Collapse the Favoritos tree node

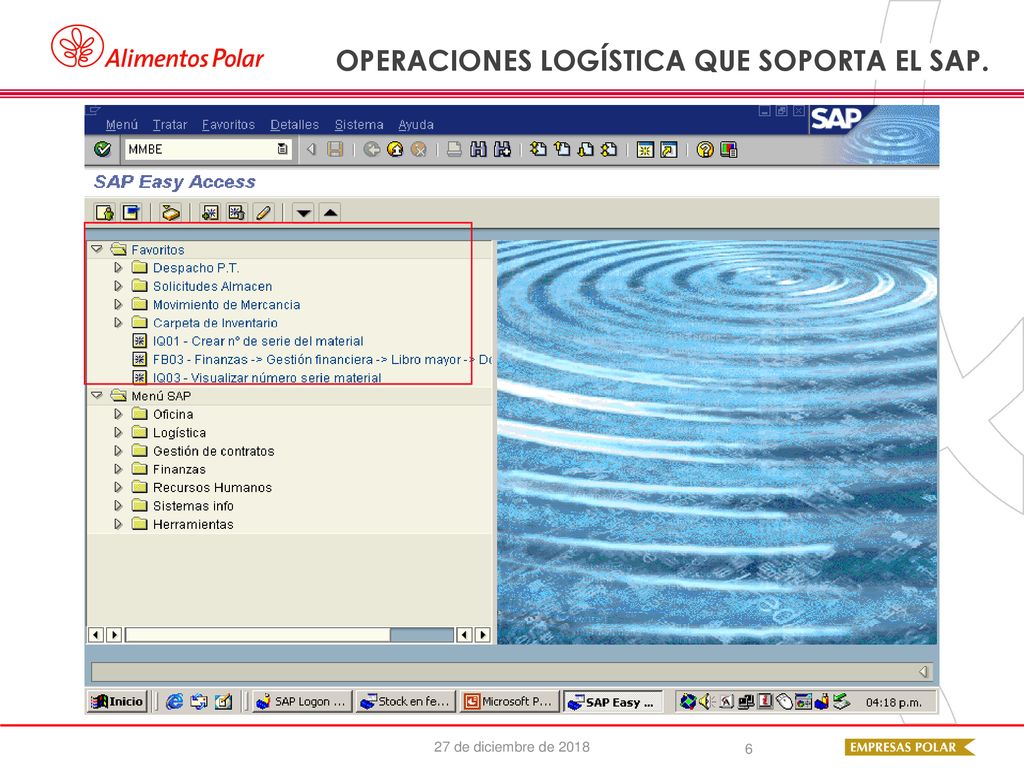[x=97, y=249]
